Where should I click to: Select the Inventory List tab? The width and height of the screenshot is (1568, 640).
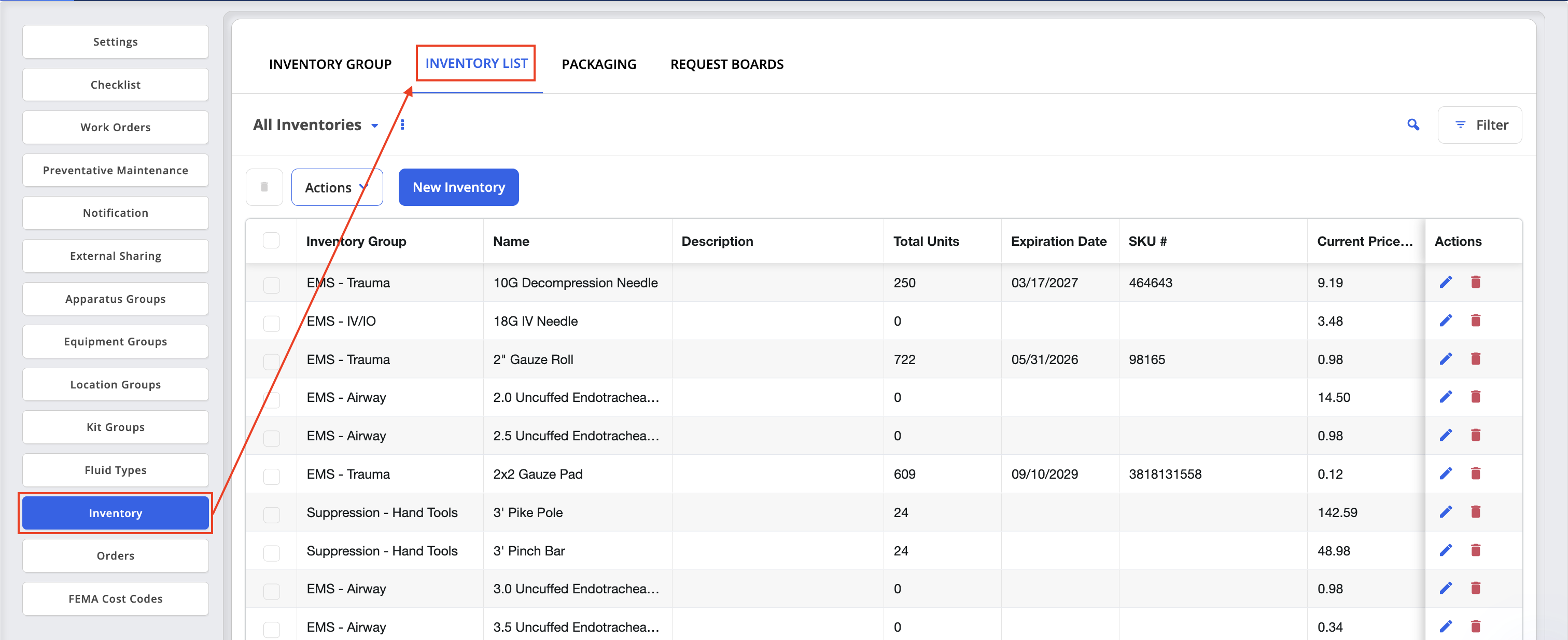[x=476, y=63]
